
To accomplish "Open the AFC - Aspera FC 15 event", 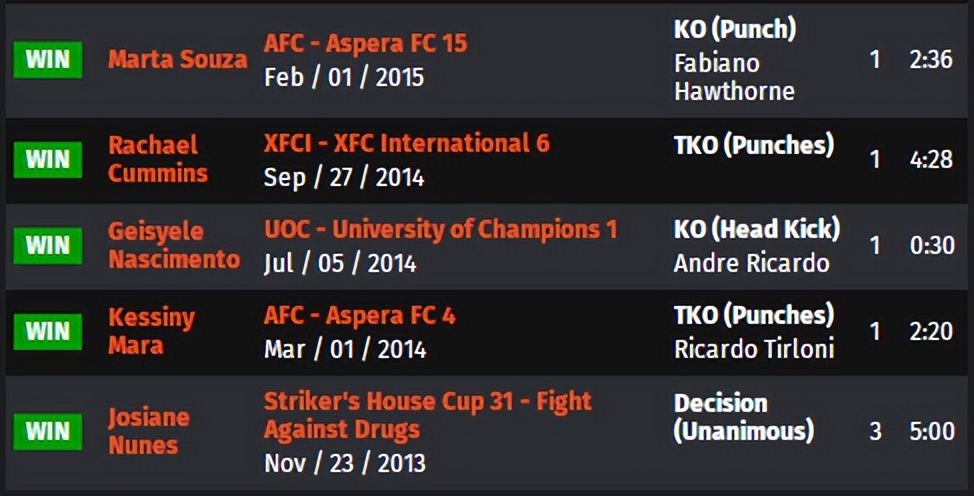I will [x=365, y=44].
